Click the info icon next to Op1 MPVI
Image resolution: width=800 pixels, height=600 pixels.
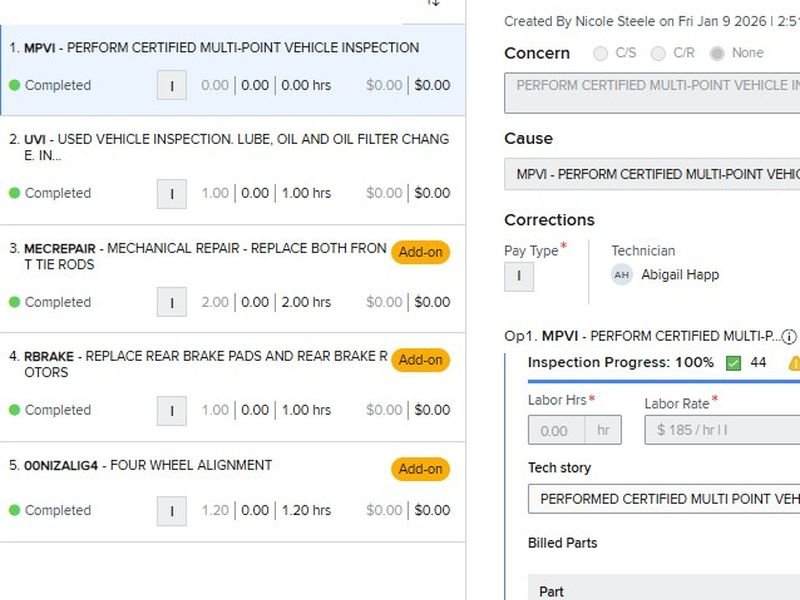[x=789, y=336]
